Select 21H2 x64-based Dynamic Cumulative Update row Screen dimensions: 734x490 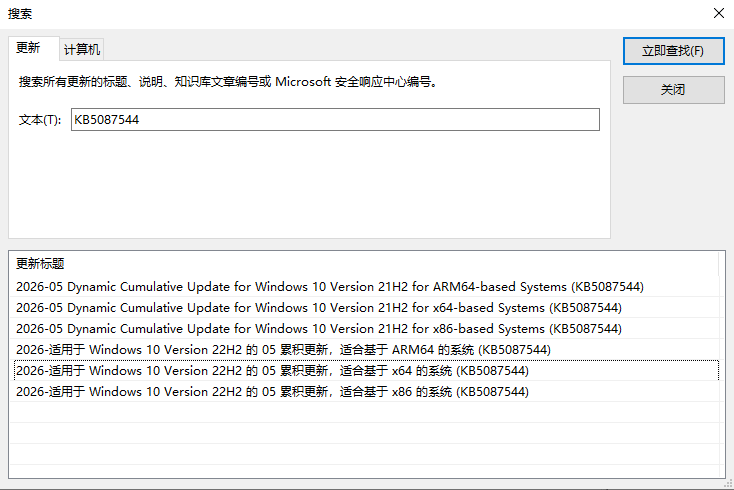tap(364, 307)
